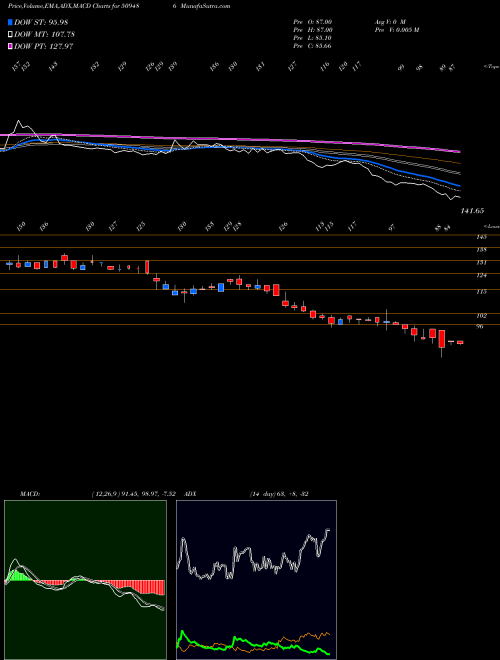Click the ADX indicator chart panel
This screenshot has width=500, height=660.
[256, 580]
